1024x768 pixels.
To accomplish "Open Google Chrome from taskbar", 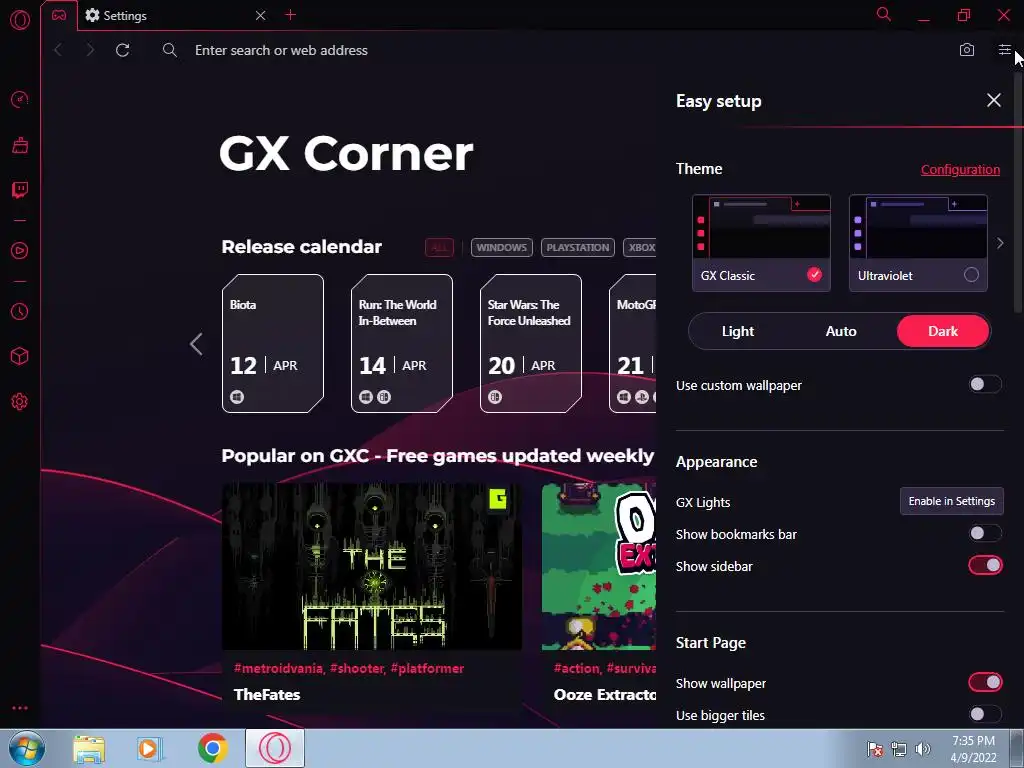I will click(x=212, y=748).
